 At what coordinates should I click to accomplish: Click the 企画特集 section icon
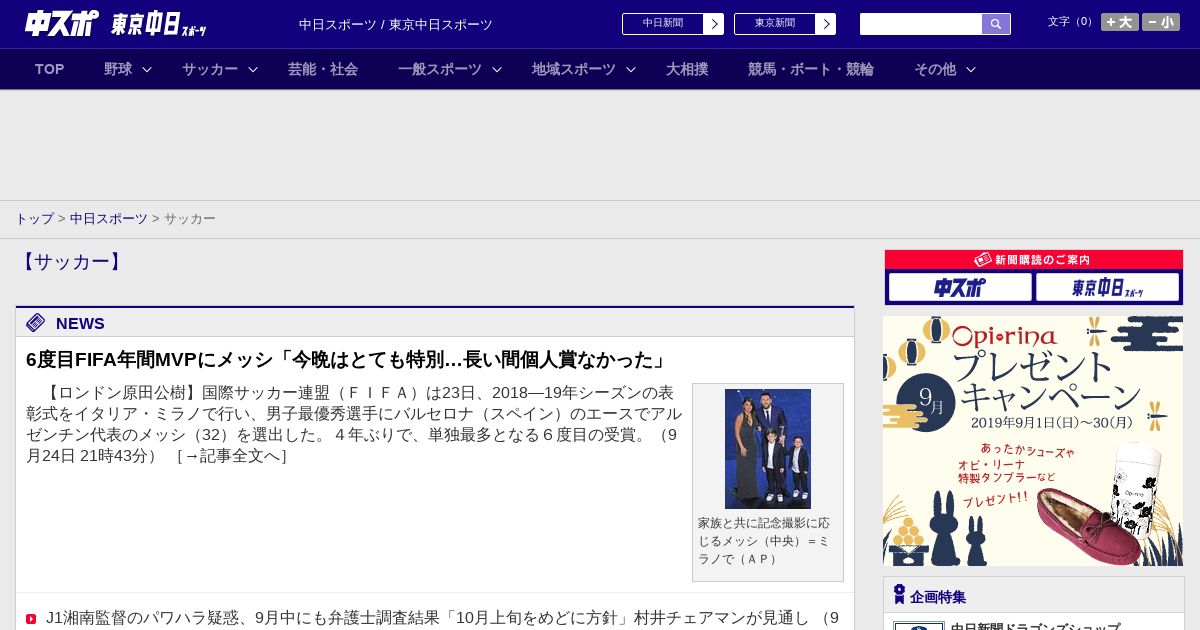pos(899,595)
